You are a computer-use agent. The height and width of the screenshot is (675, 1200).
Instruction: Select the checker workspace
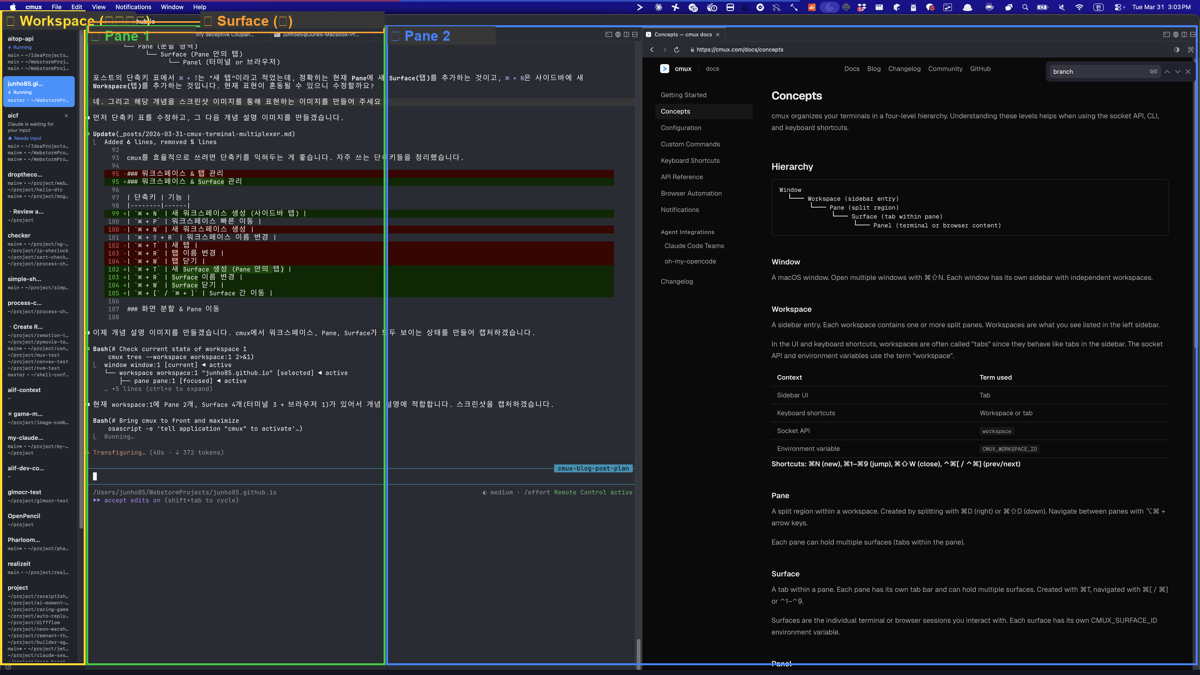tap(39, 250)
